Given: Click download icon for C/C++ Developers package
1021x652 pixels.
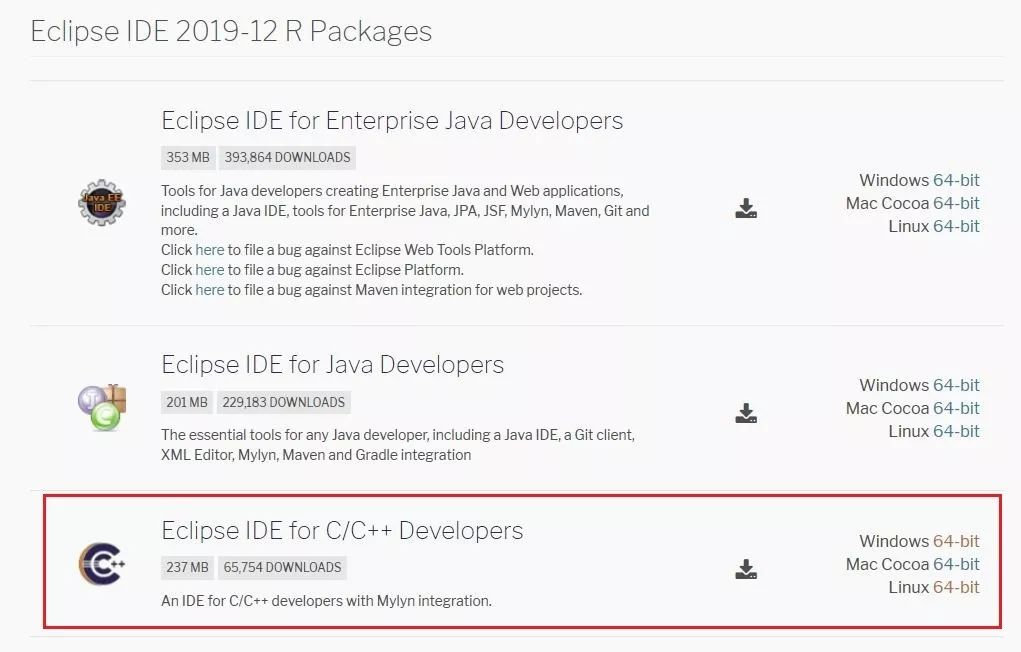Looking at the screenshot, I should click(x=746, y=569).
